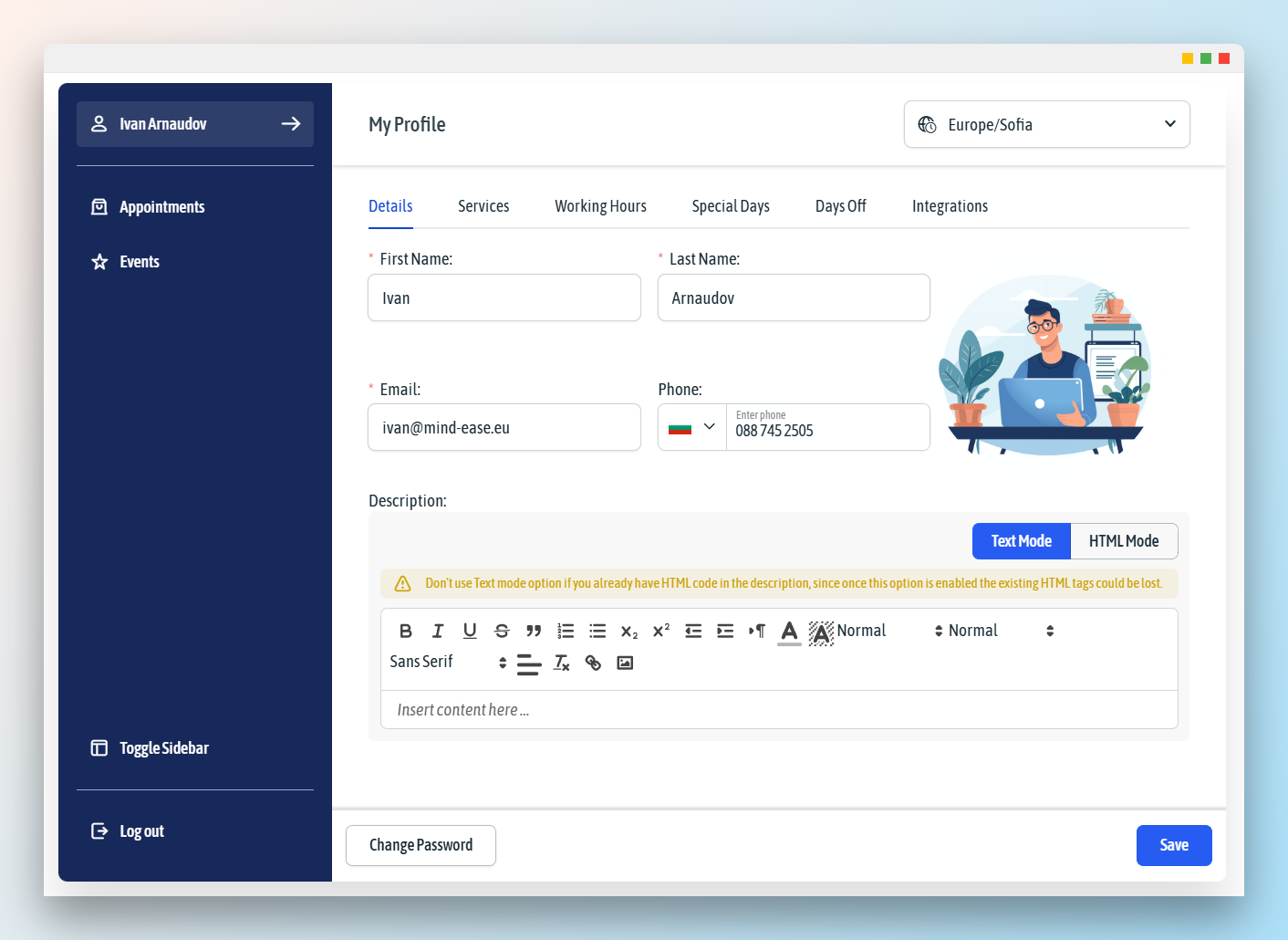
Task: Open the Europe/Sofia timezone dropdown
Action: point(1046,124)
